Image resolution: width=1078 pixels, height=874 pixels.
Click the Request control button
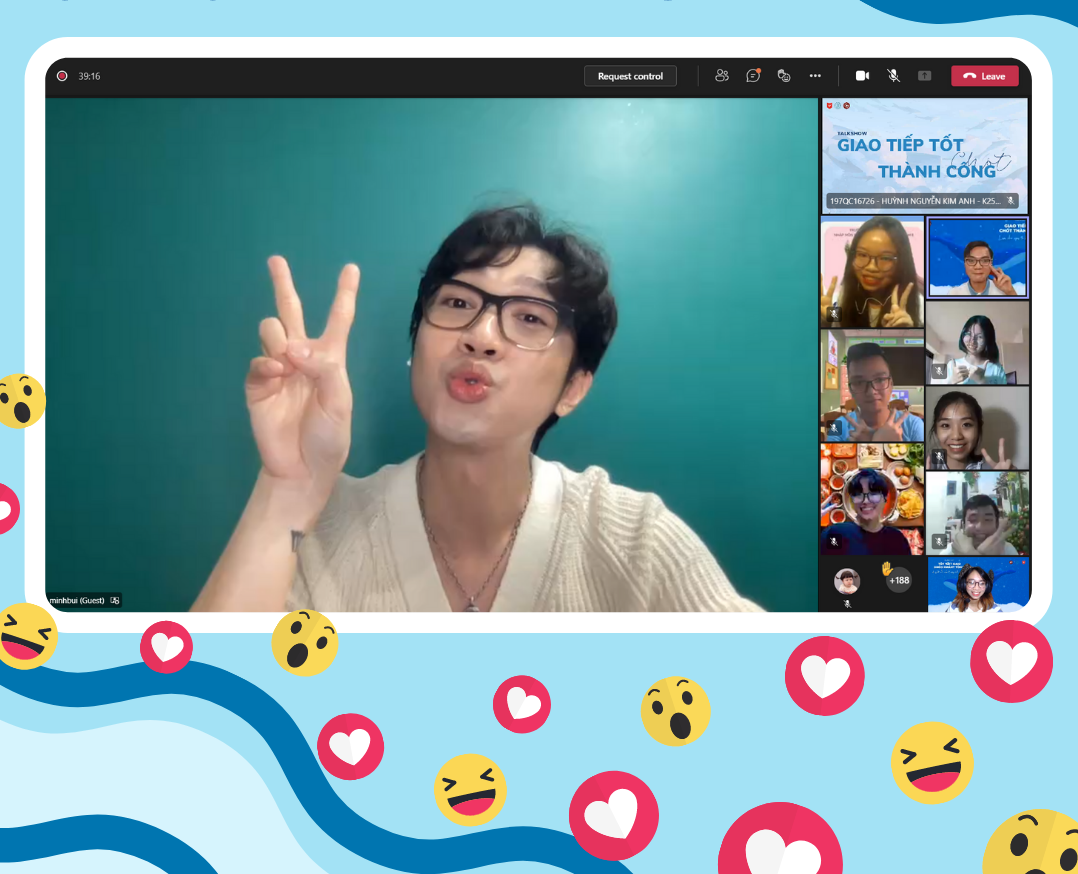point(630,76)
